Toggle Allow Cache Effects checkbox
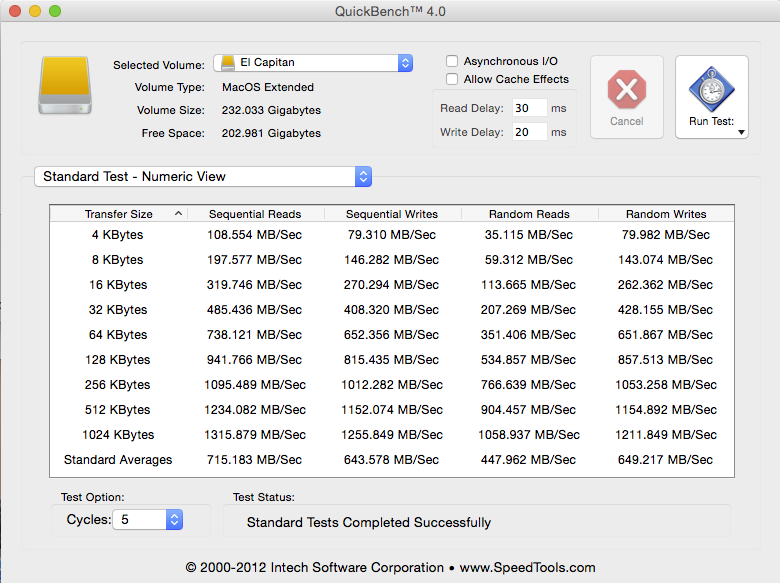The height and width of the screenshot is (583, 780). click(452, 79)
